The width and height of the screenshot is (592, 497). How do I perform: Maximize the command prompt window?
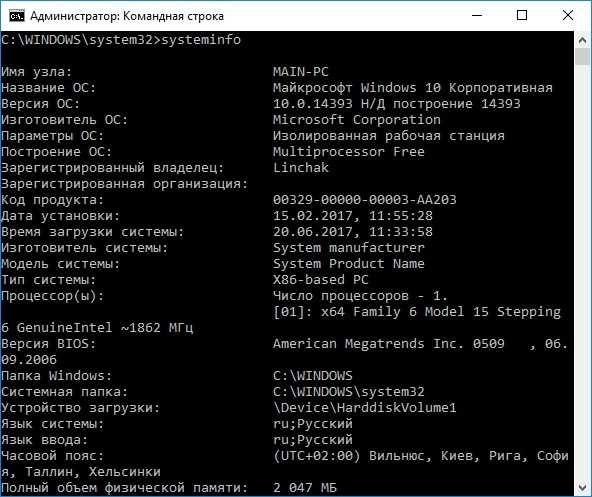coord(522,15)
